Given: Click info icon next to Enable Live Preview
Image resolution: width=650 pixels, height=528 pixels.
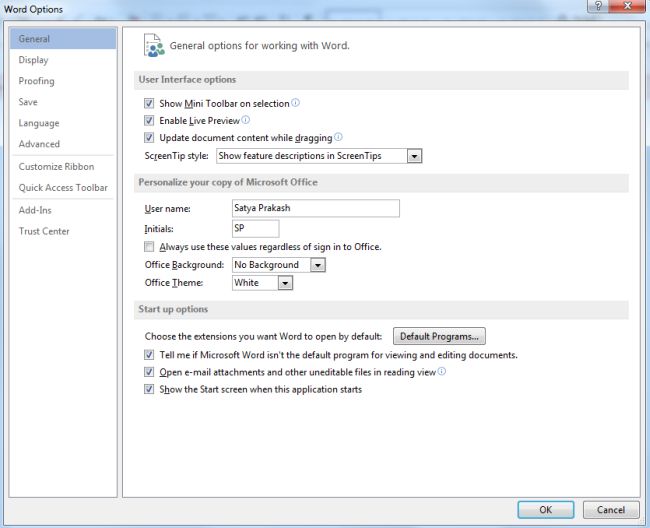Looking at the screenshot, I should coord(245,120).
